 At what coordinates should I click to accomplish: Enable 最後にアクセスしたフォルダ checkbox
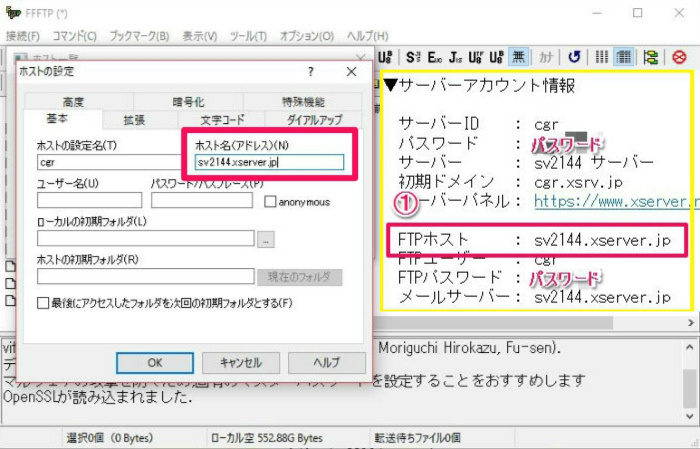(43, 303)
